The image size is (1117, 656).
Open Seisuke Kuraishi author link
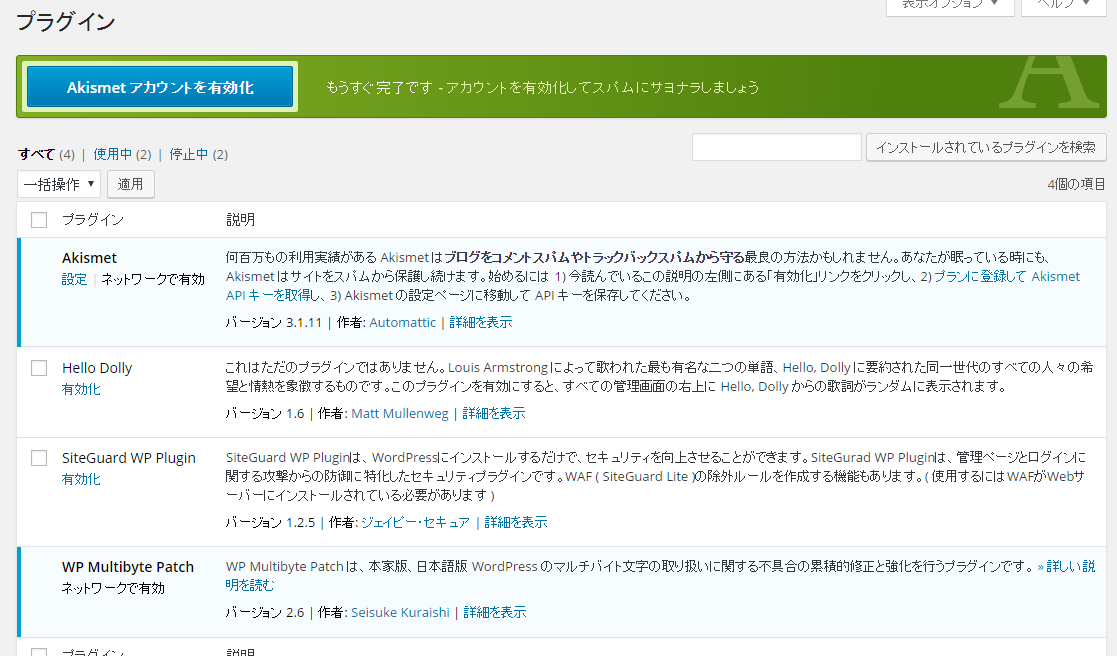point(400,612)
